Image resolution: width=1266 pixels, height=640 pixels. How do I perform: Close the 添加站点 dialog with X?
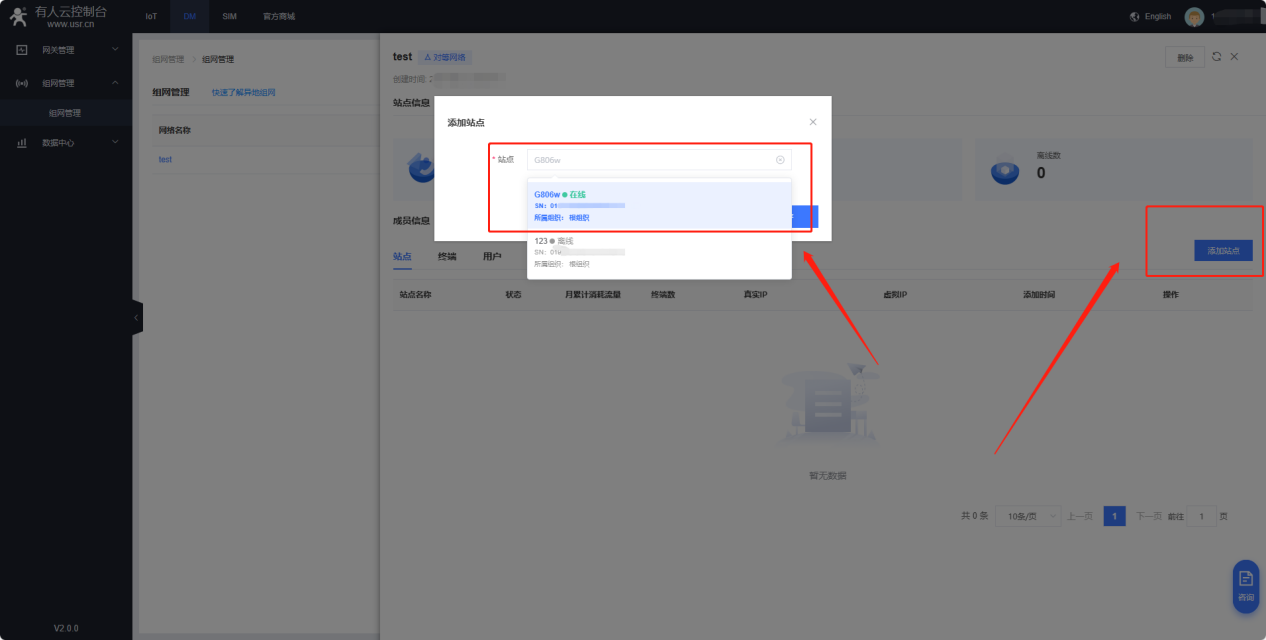pyautogui.click(x=812, y=122)
